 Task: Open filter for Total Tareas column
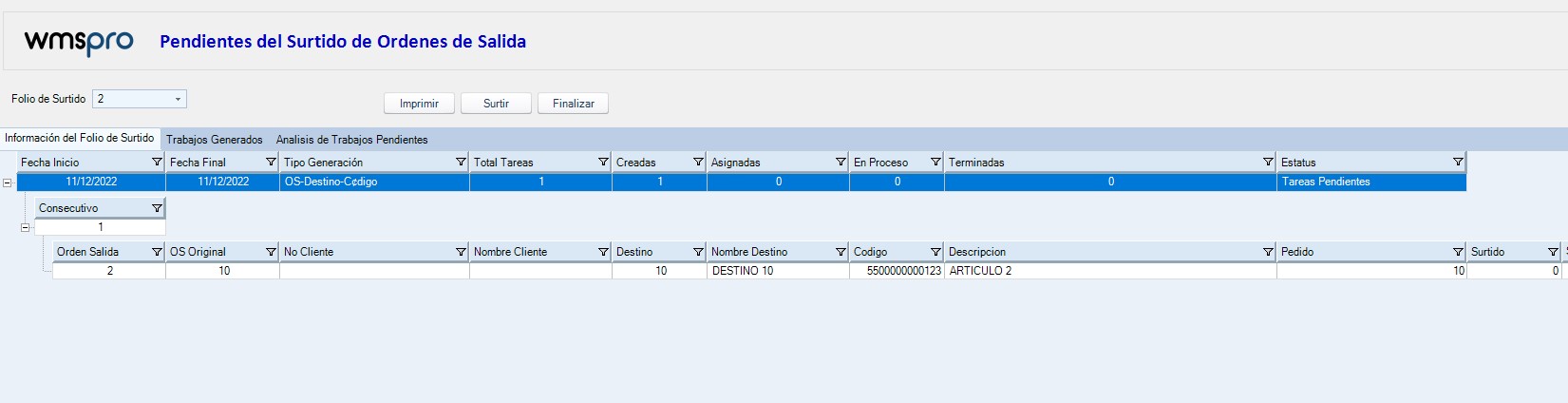603,163
